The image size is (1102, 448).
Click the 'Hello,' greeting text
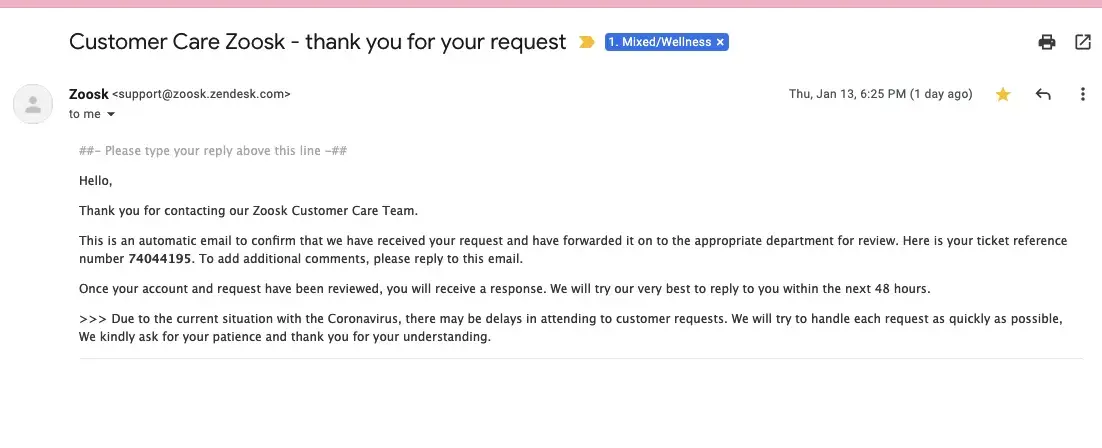96,181
